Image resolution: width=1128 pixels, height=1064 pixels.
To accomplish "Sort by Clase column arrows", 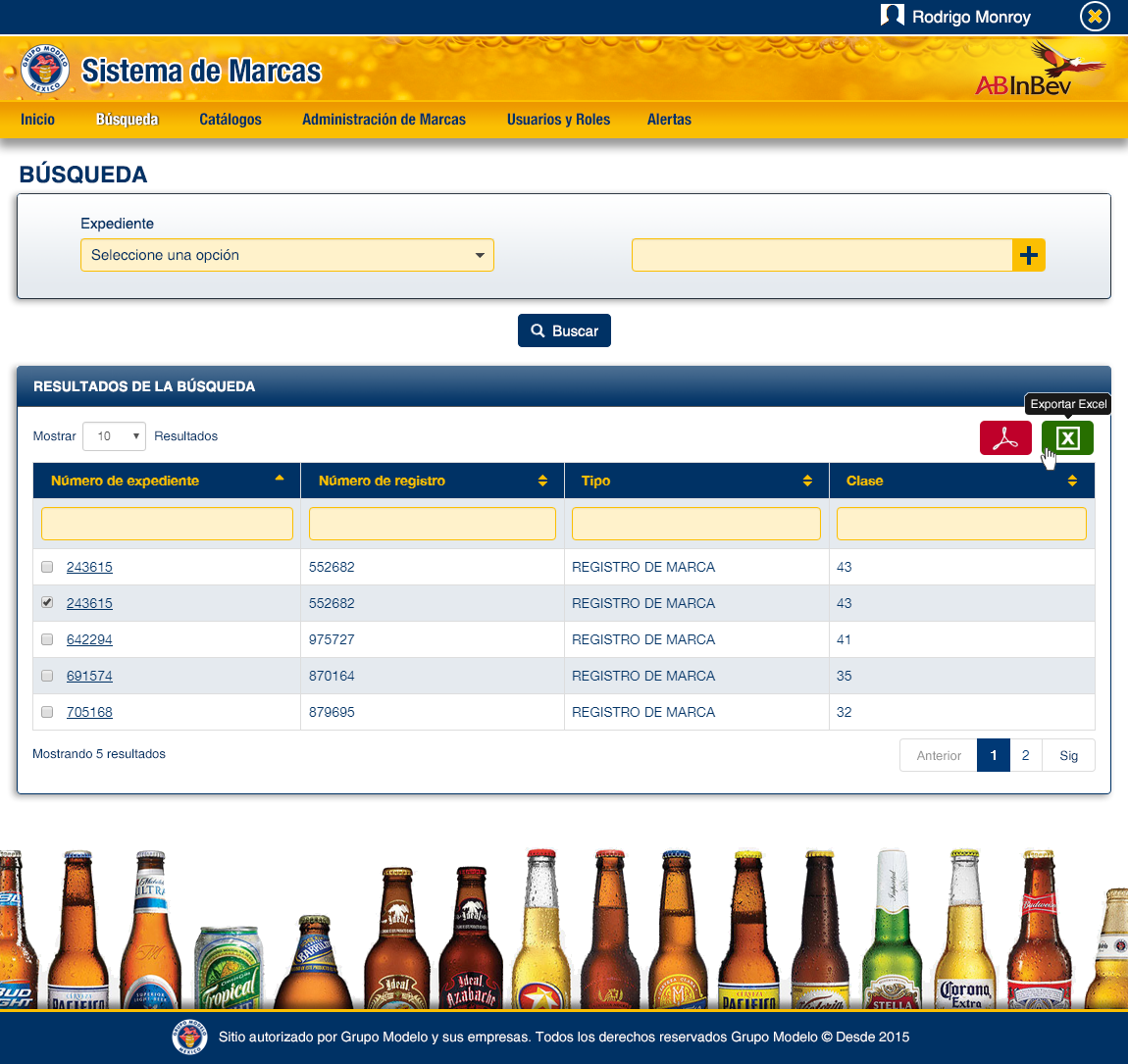I will (1072, 481).
